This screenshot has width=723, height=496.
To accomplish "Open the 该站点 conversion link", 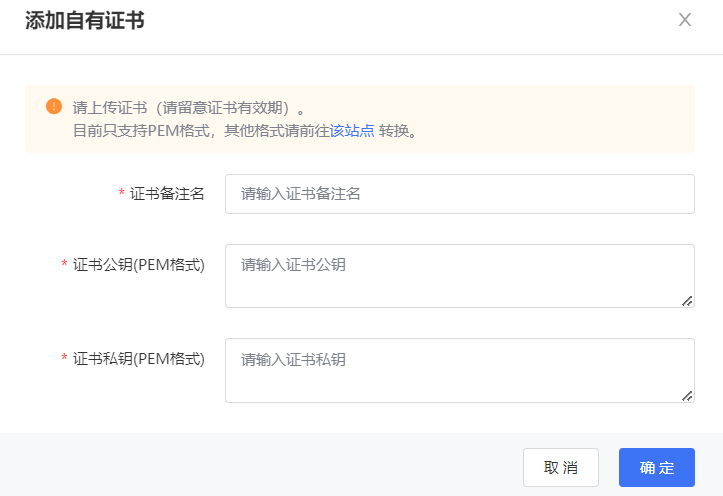I will pyautogui.click(x=352, y=131).
